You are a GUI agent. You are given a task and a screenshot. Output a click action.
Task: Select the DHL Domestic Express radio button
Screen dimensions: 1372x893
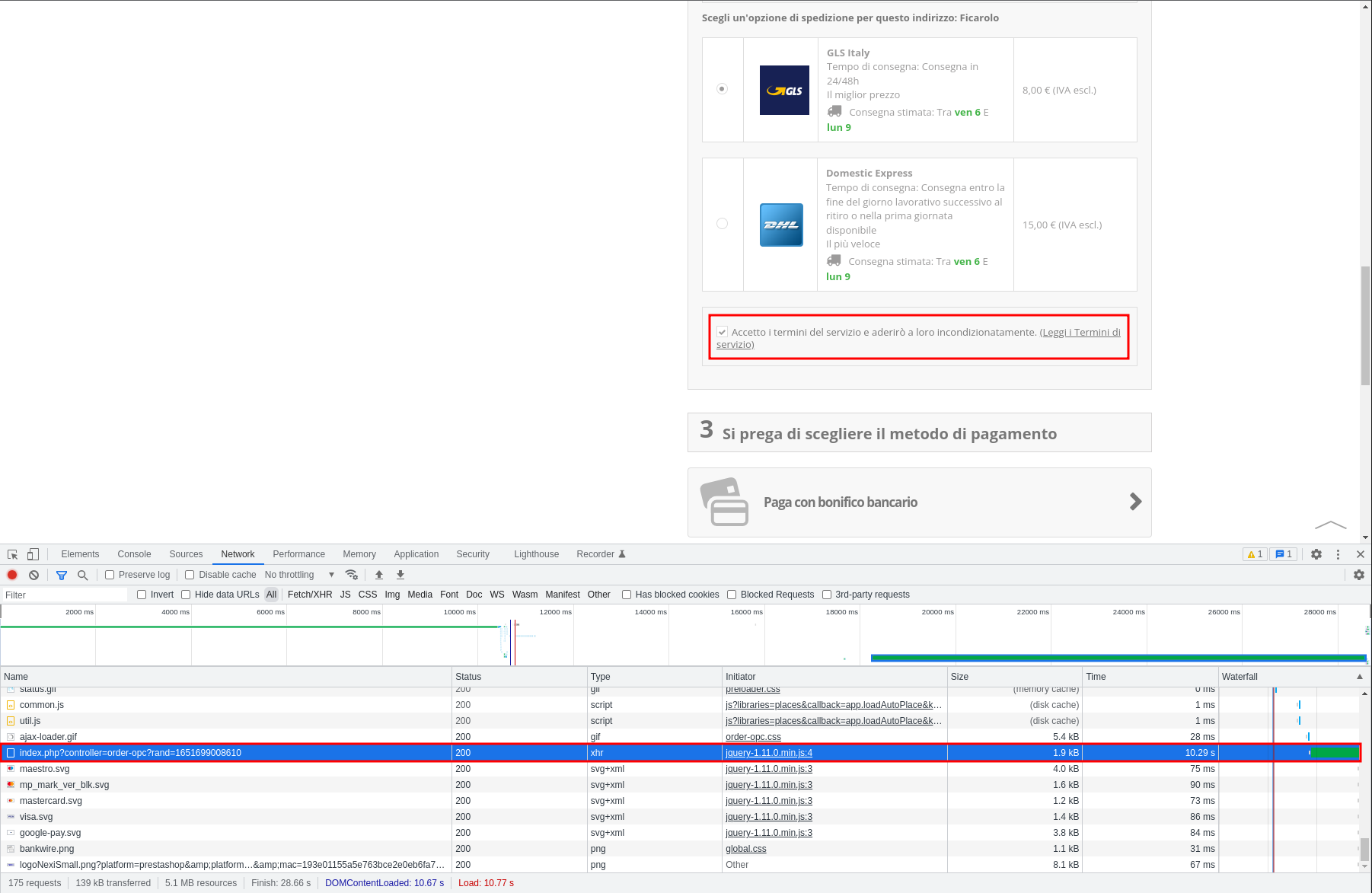(x=722, y=224)
